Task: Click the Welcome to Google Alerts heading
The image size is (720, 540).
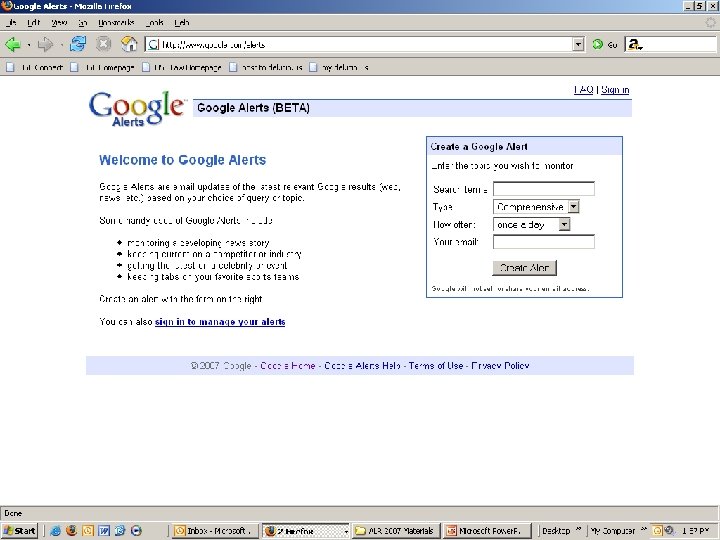Action: [182, 160]
